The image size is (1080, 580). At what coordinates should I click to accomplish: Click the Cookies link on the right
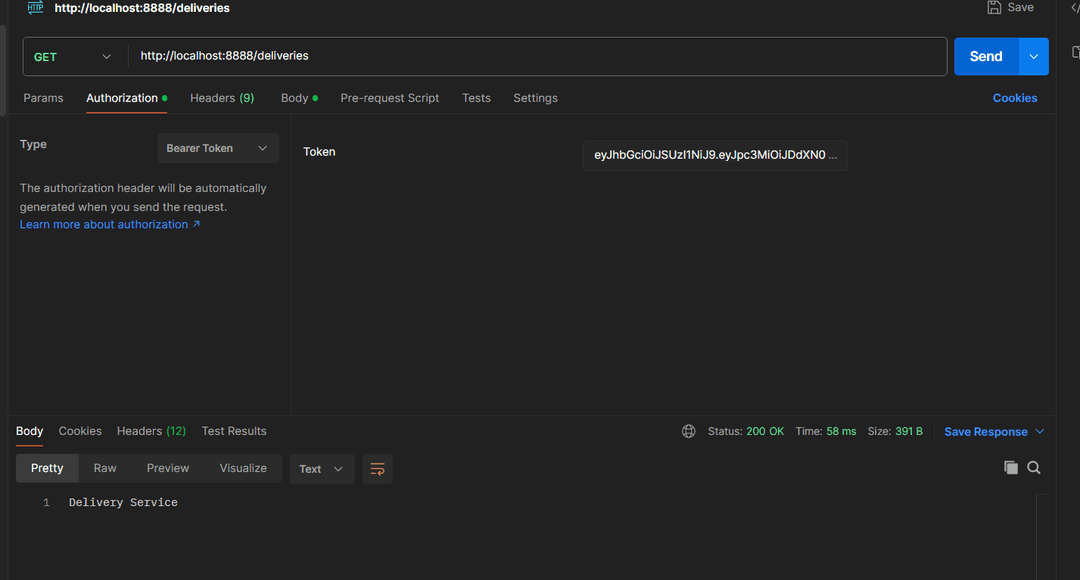[1014, 98]
